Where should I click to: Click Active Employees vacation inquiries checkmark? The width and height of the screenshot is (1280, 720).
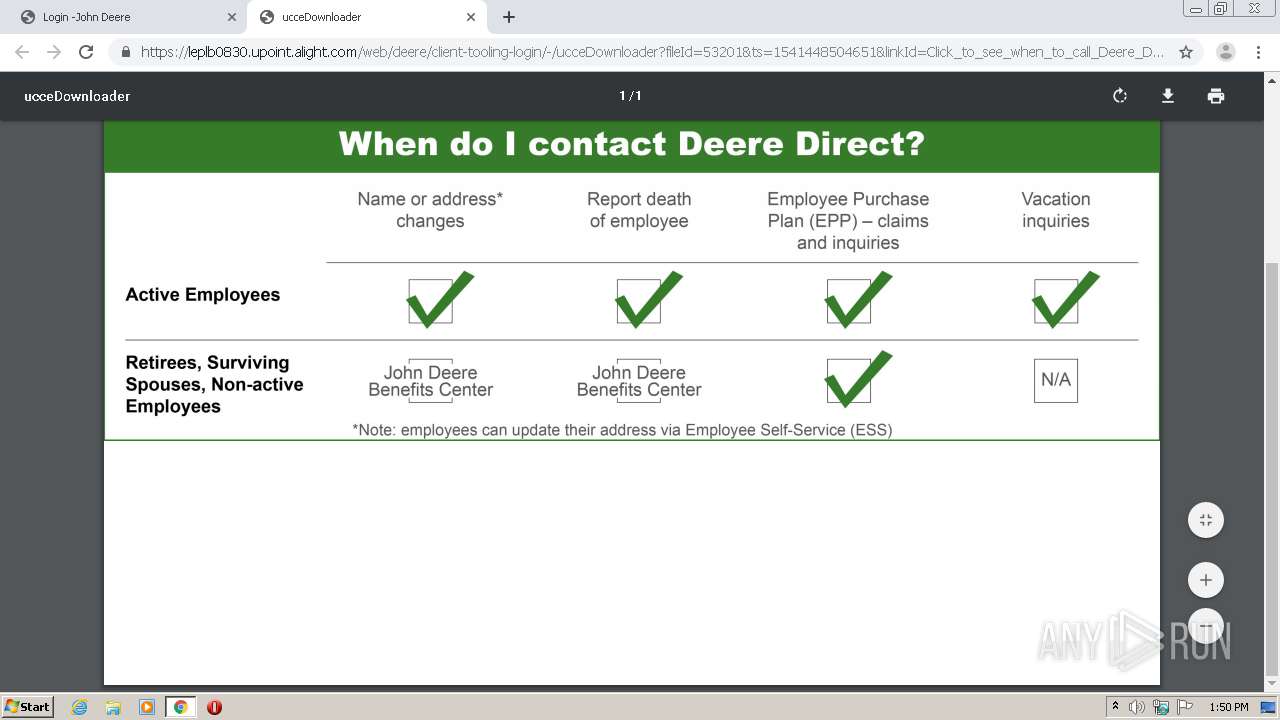(x=1064, y=300)
